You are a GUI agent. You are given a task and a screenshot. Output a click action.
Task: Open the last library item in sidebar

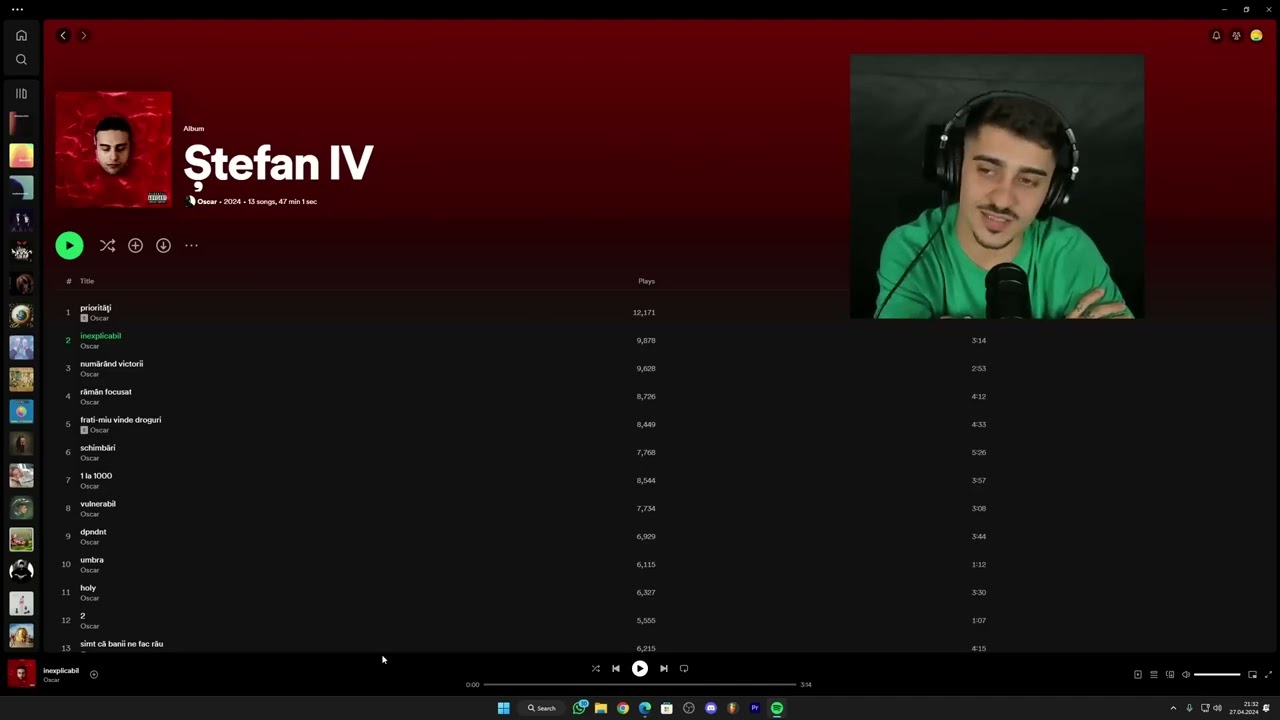click(x=21, y=635)
